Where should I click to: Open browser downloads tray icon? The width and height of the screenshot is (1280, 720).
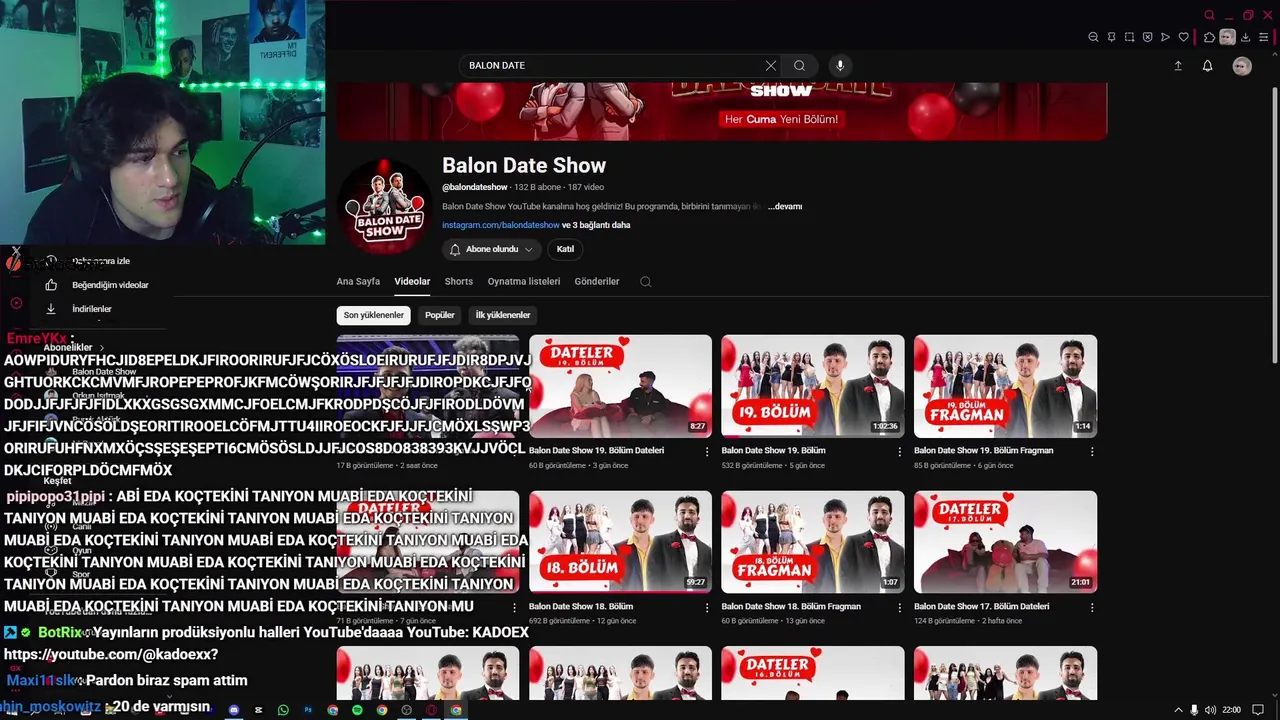(x=1246, y=37)
